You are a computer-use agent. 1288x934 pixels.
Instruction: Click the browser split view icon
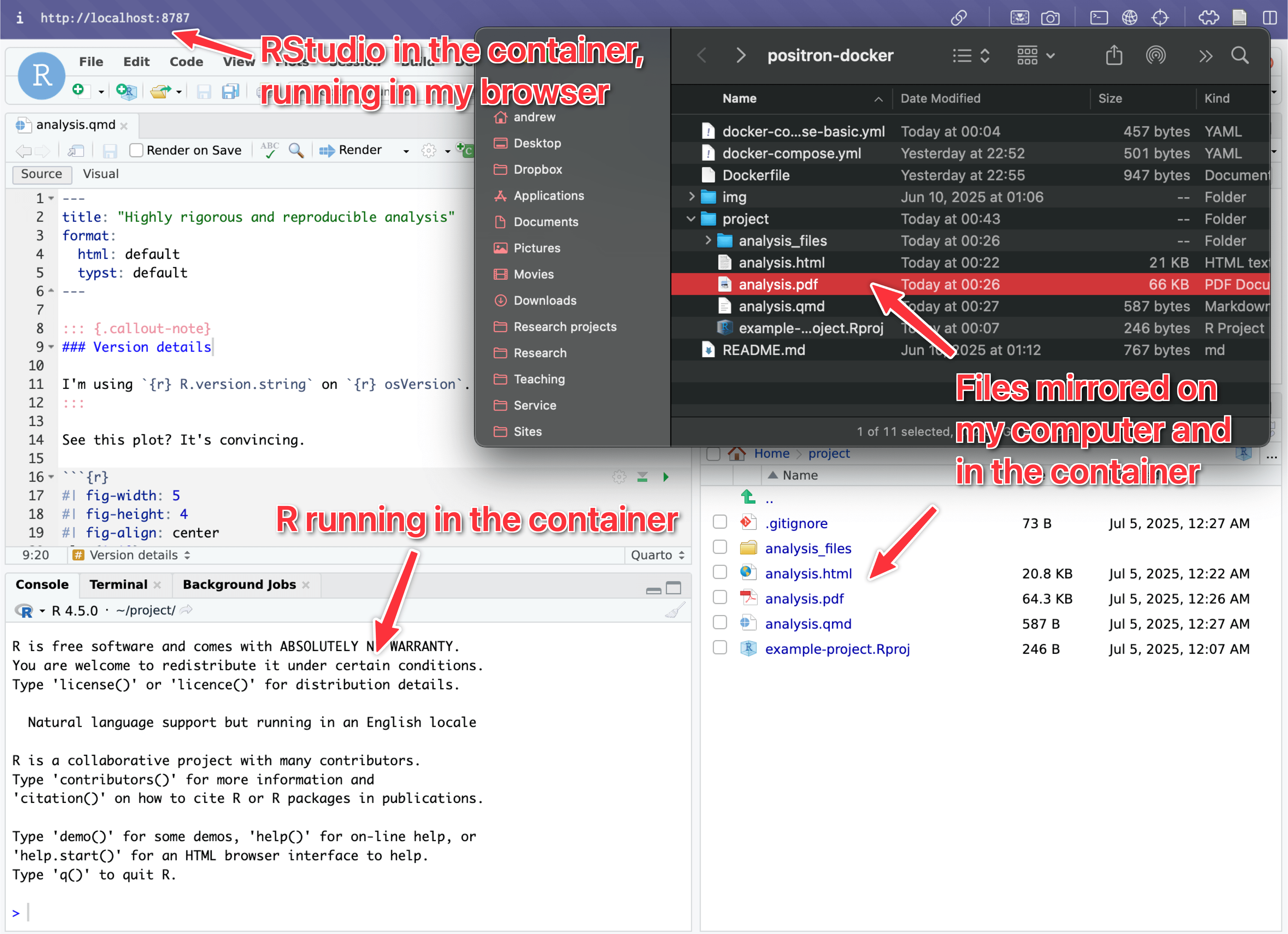click(1270, 18)
